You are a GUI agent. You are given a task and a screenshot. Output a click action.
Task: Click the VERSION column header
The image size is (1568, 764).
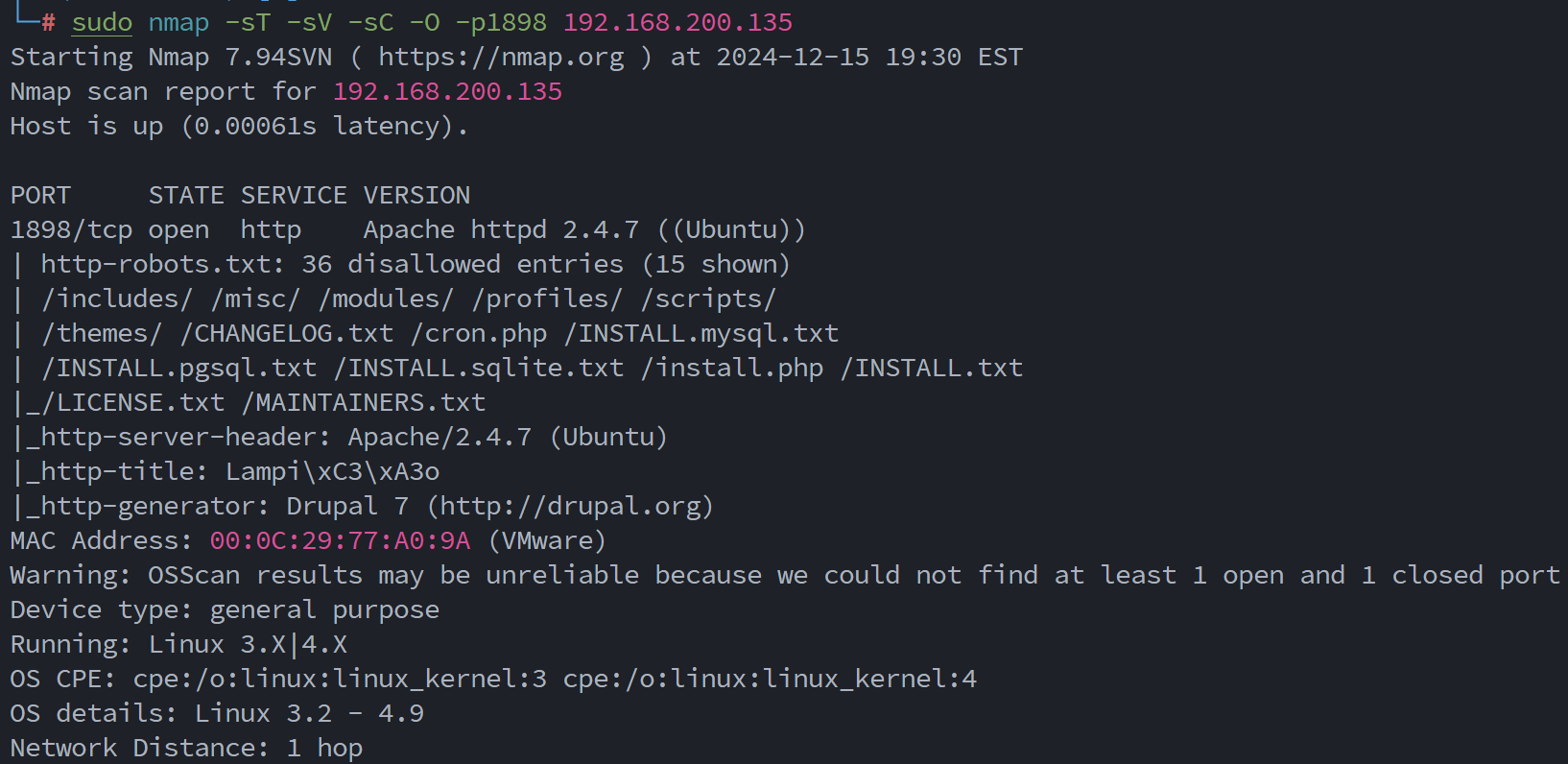[x=416, y=196]
